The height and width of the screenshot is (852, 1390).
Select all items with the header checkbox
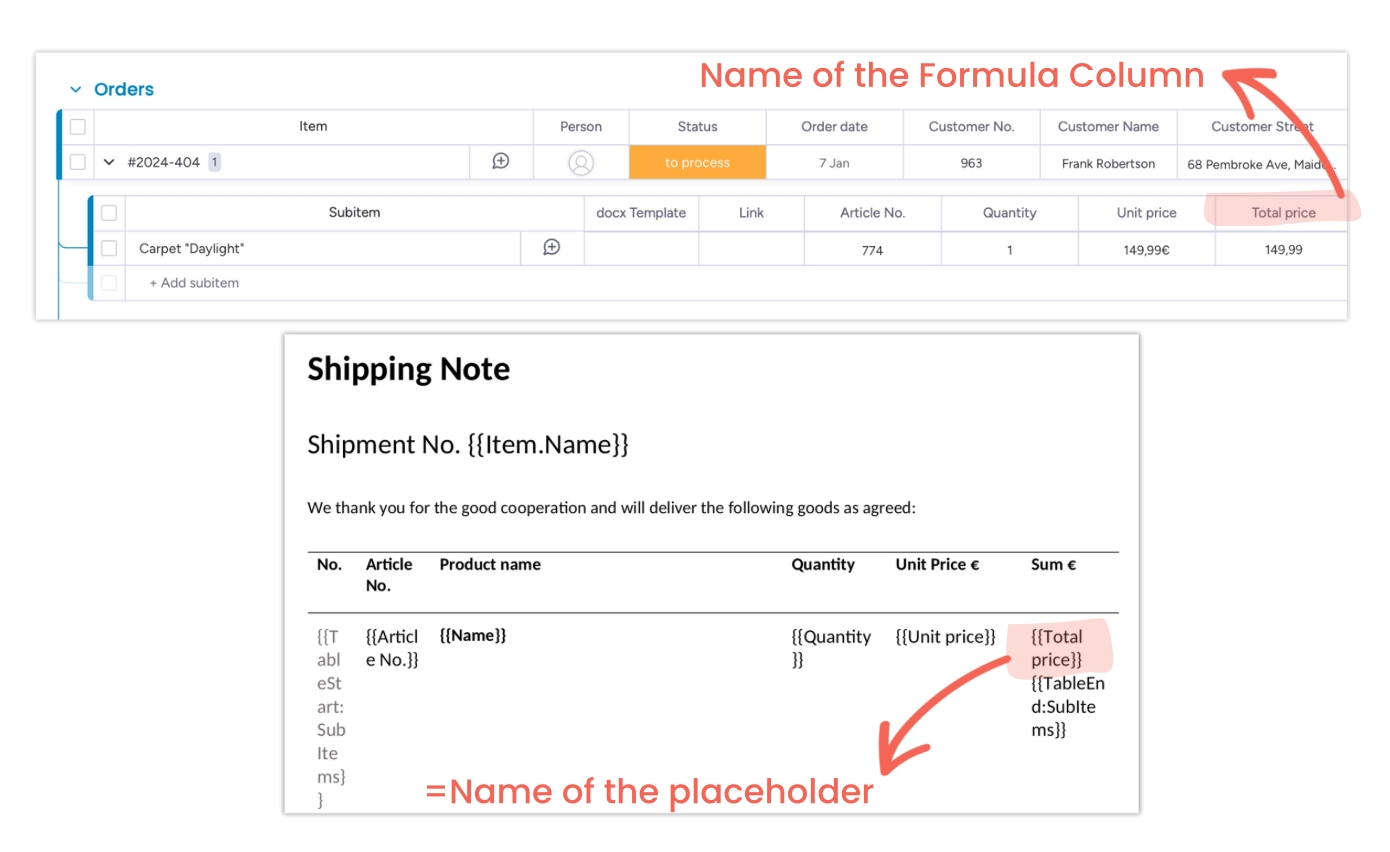(78, 127)
